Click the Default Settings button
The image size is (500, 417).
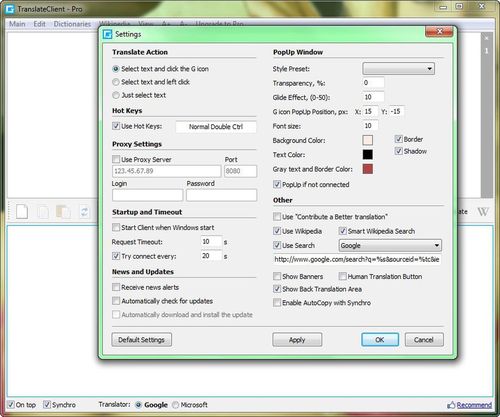point(142,340)
